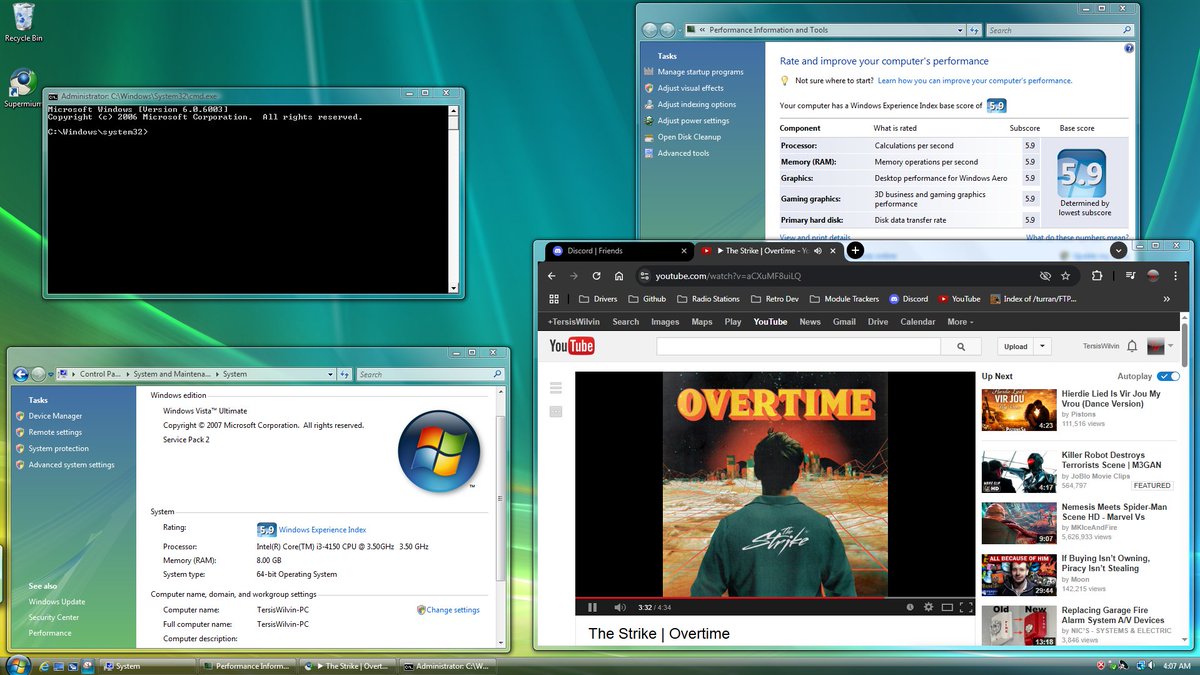Viewport: 1200px width, 675px height.
Task: Click the Windows Start orb
Action: point(17,664)
